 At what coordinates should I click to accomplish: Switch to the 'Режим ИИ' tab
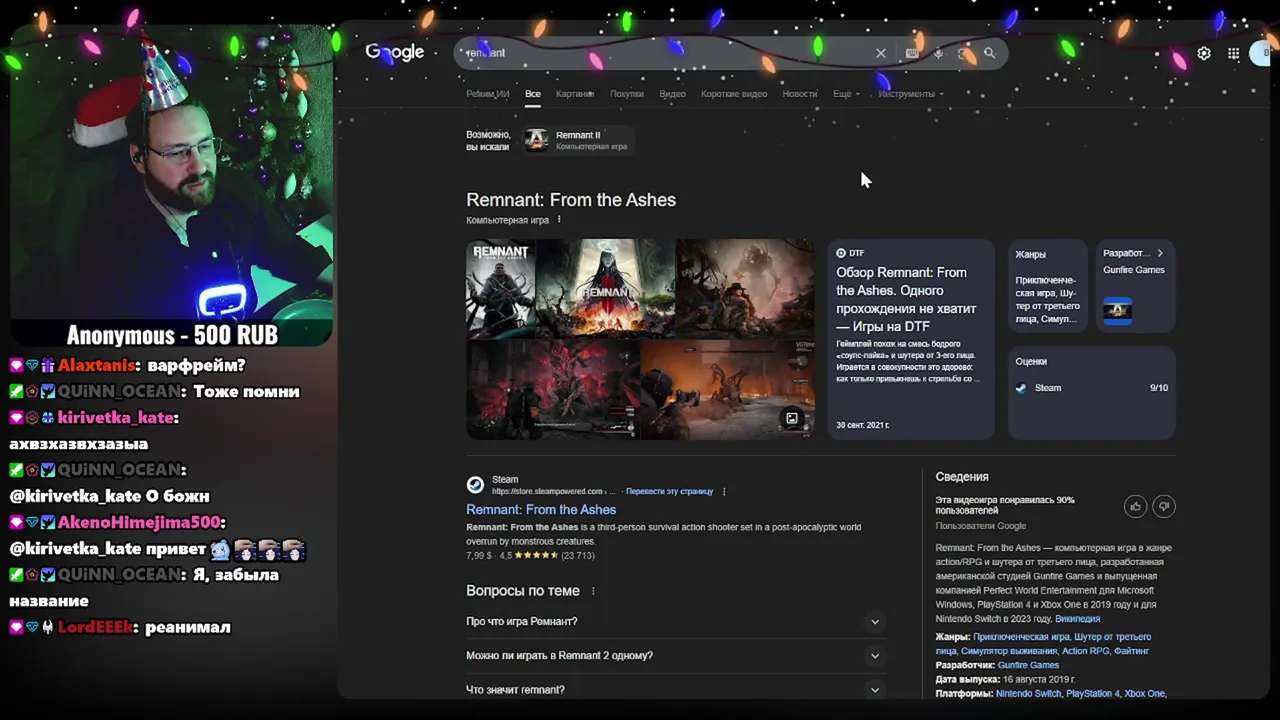coord(488,94)
